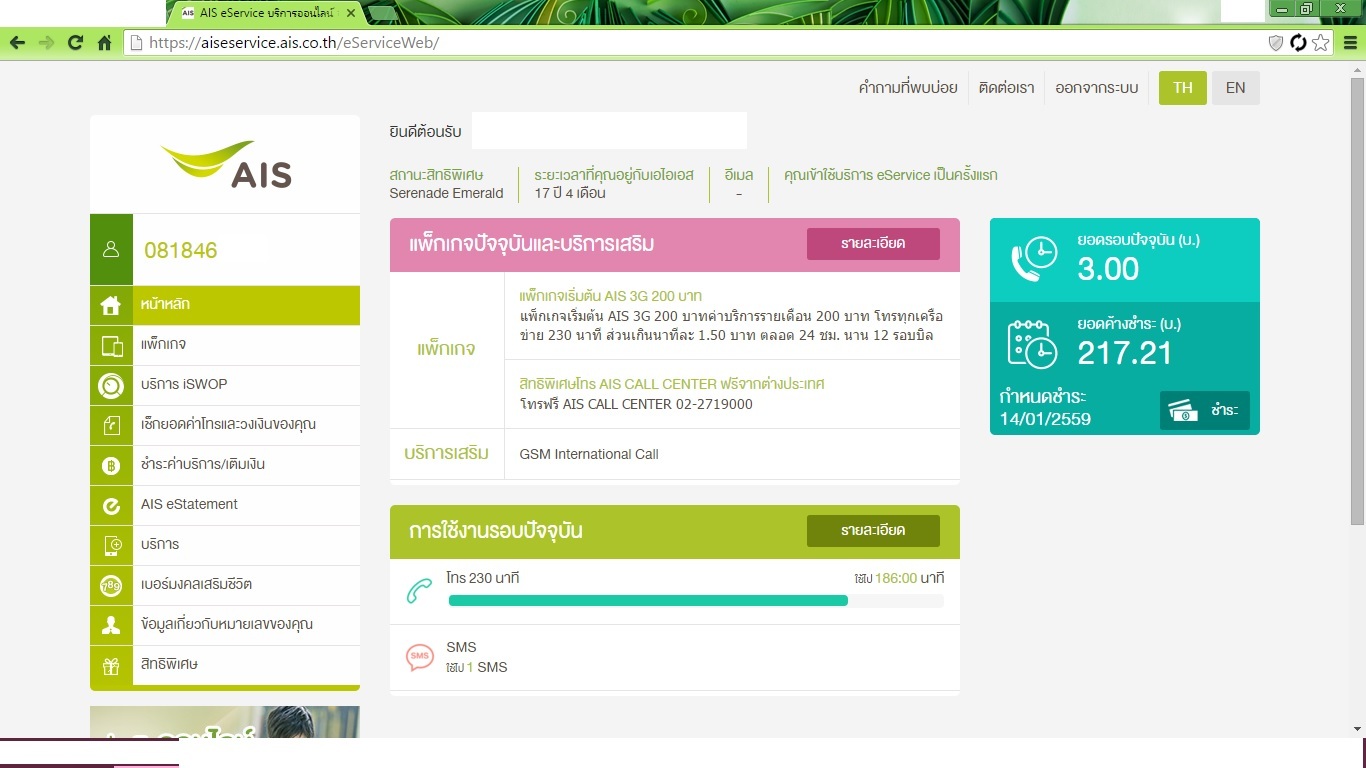
Task: Click the due date 14/01/2559
Action: [1045, 419]
